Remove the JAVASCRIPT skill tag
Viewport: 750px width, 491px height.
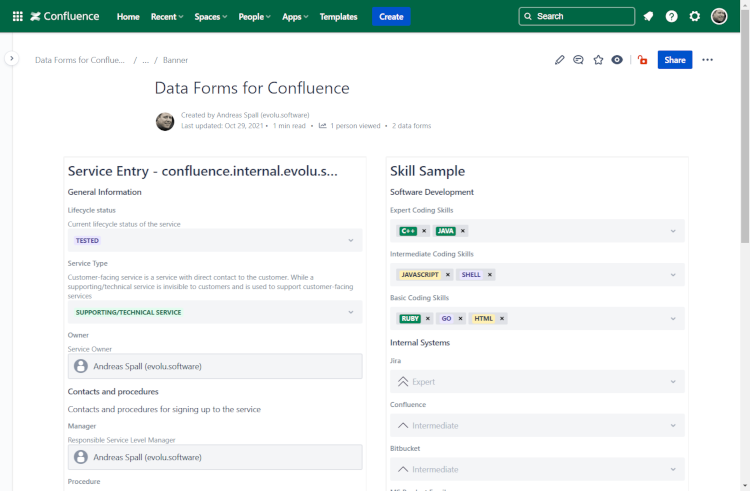tap(448, 275)
